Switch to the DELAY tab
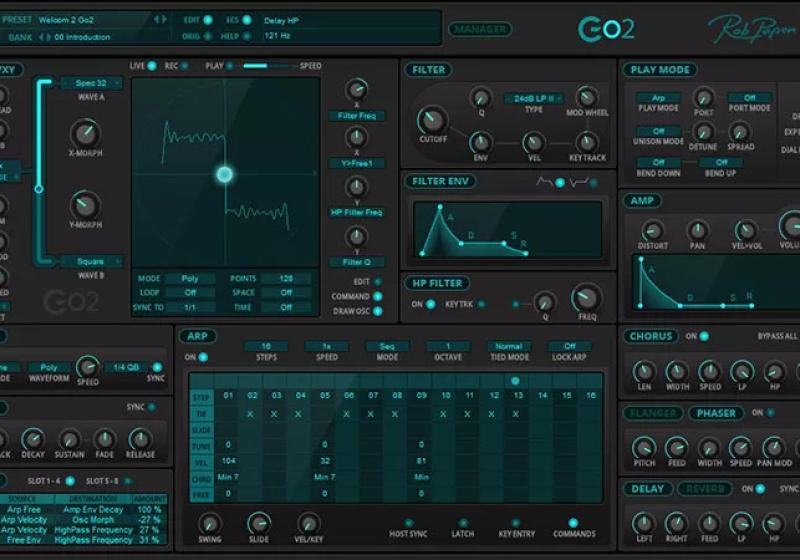Image resolution: width=800 pixels, height=560 pixels. point(647,489)
